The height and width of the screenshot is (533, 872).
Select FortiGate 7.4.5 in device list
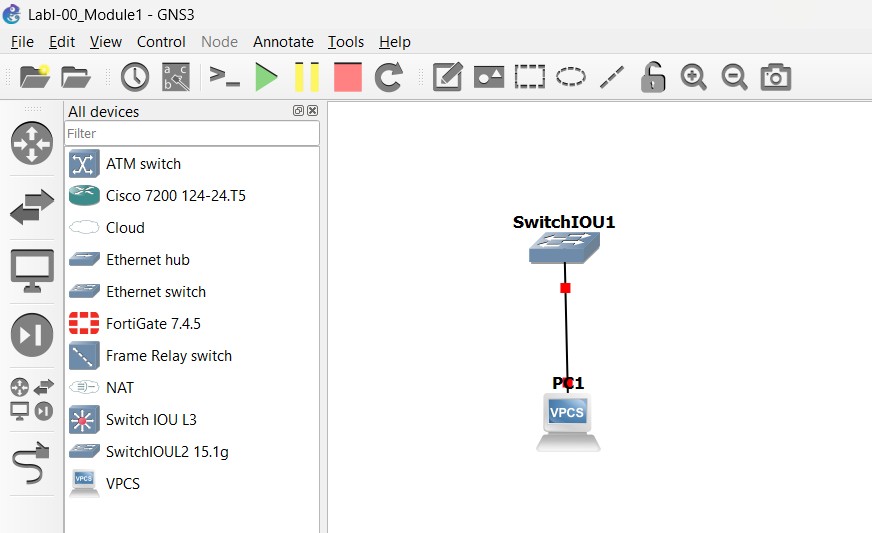(x=153, y=324)
